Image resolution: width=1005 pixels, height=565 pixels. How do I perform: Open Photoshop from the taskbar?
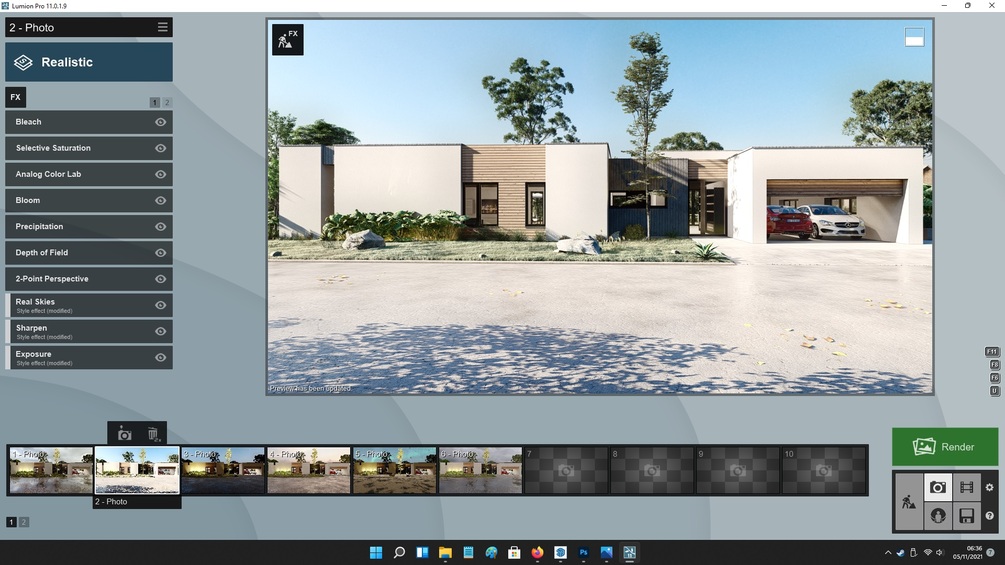(x=583, y=552)
